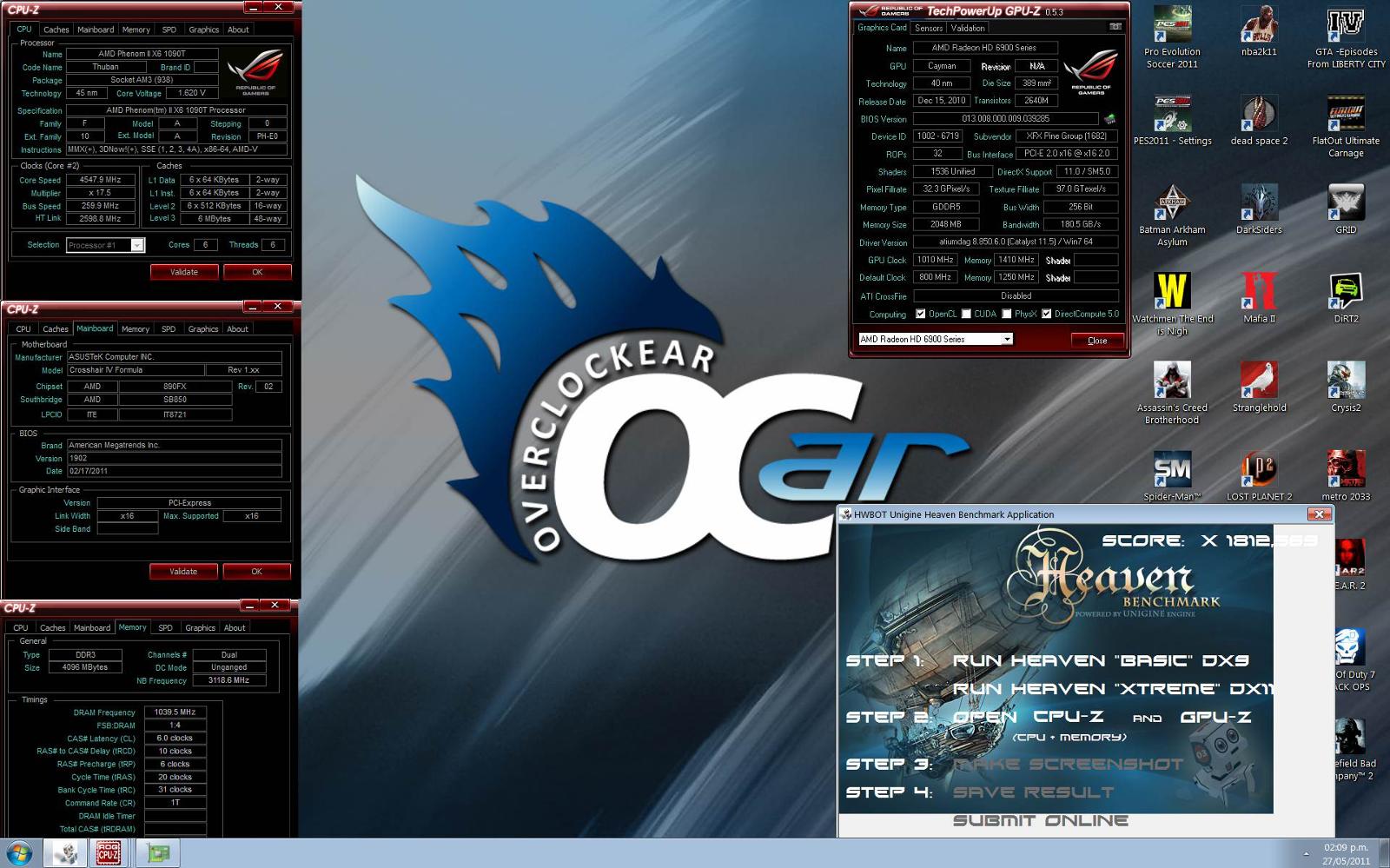Launch dead space 2 desktop shortcut

pos(1259,120)
